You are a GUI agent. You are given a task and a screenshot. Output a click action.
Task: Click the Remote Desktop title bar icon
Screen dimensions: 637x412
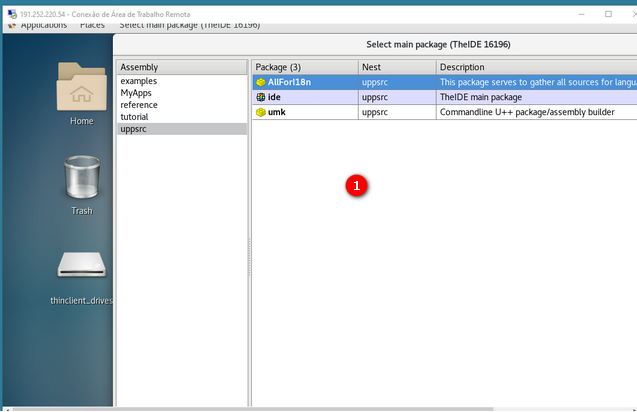point(10,14)
